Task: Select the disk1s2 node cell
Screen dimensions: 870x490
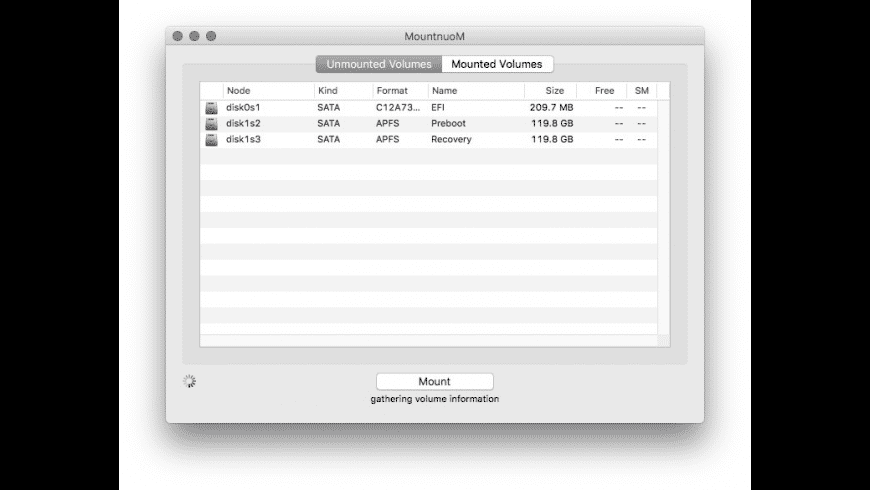Action: point(243,123)
